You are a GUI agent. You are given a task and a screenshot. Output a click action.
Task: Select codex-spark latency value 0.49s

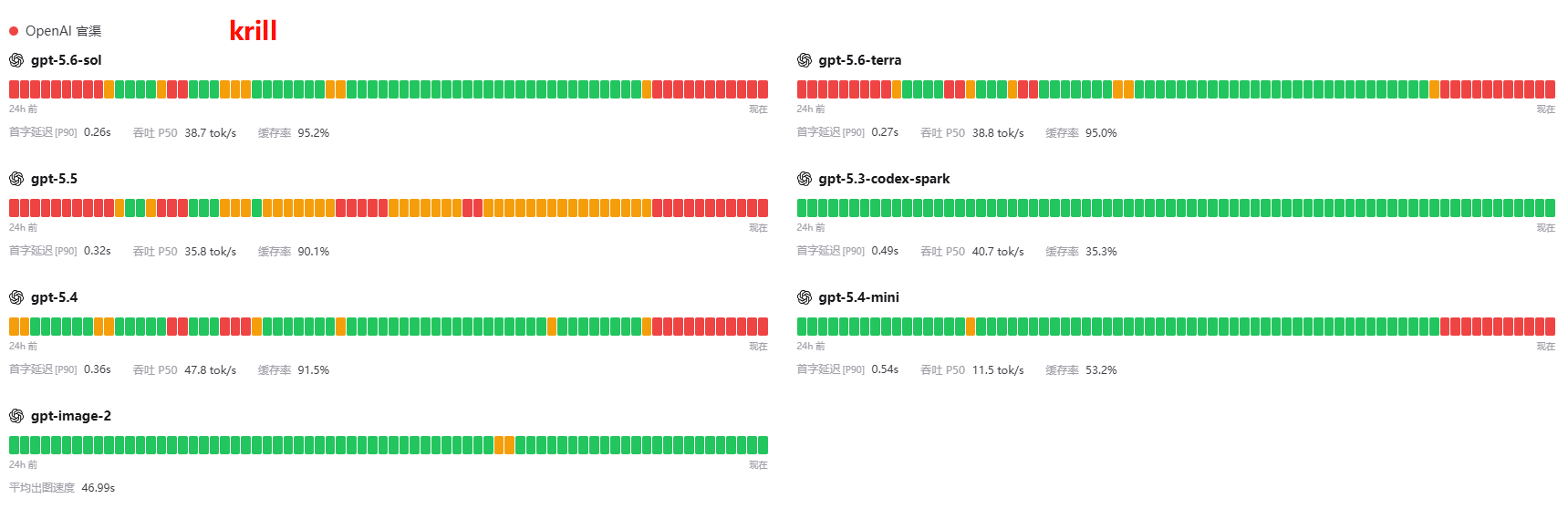coord(885,251)
